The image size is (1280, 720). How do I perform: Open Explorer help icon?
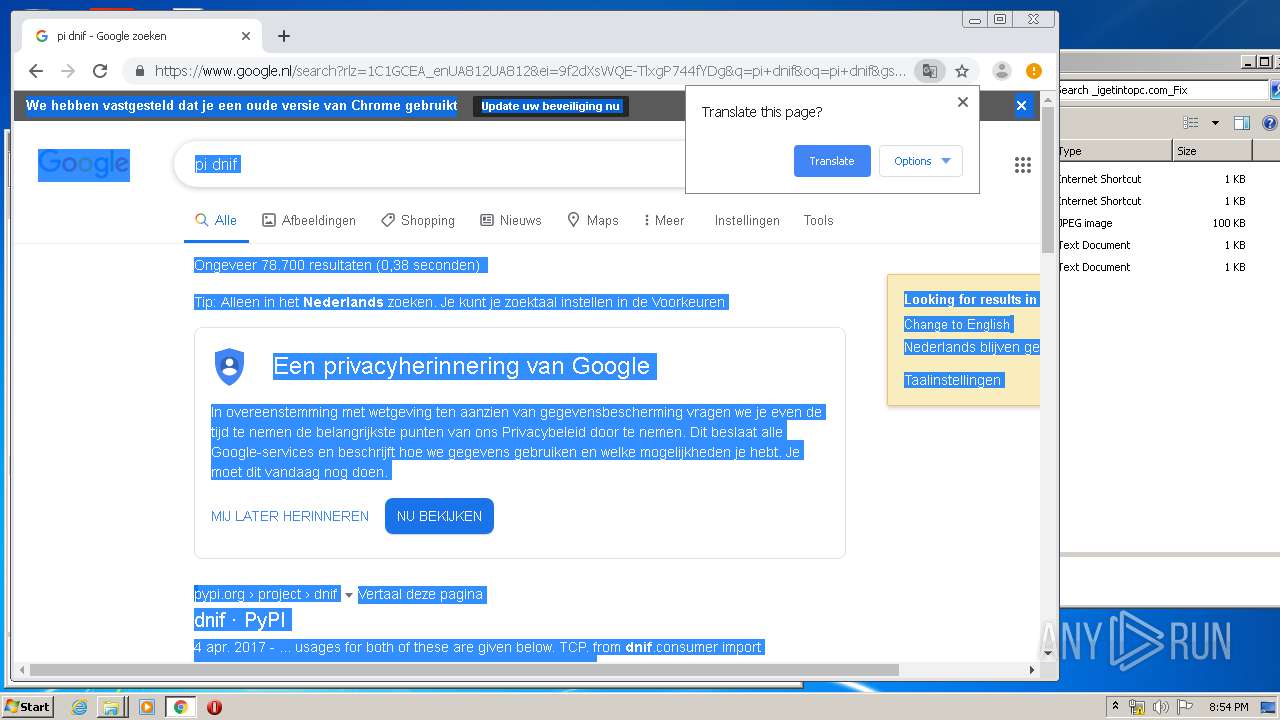(x=1271, y=123)
